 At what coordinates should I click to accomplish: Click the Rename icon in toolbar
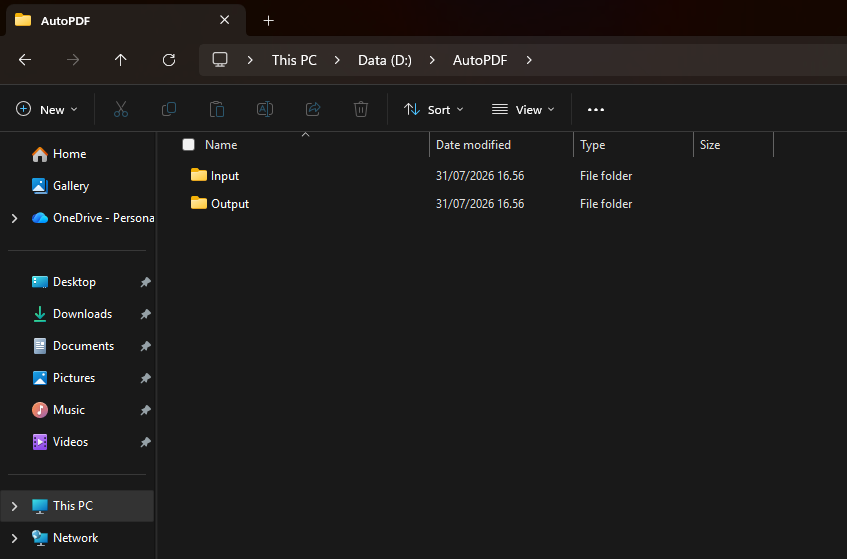(265, 110)
